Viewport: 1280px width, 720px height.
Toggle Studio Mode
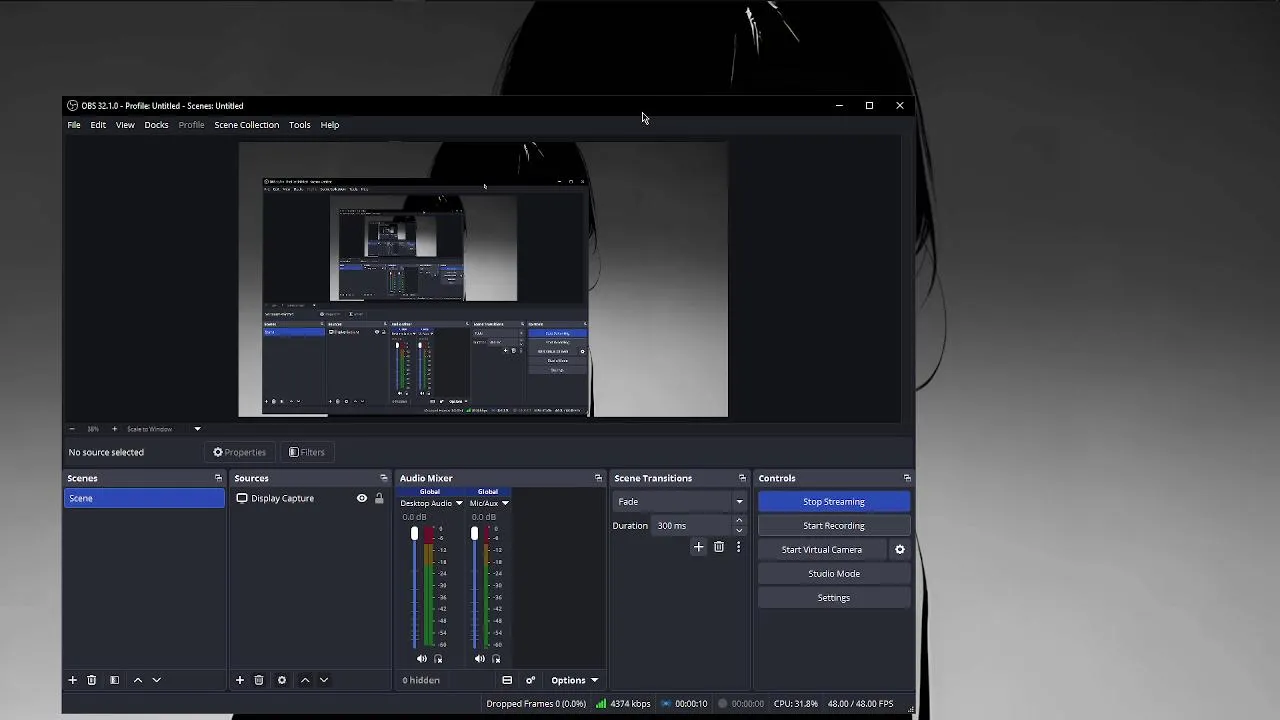coord(834,574)
